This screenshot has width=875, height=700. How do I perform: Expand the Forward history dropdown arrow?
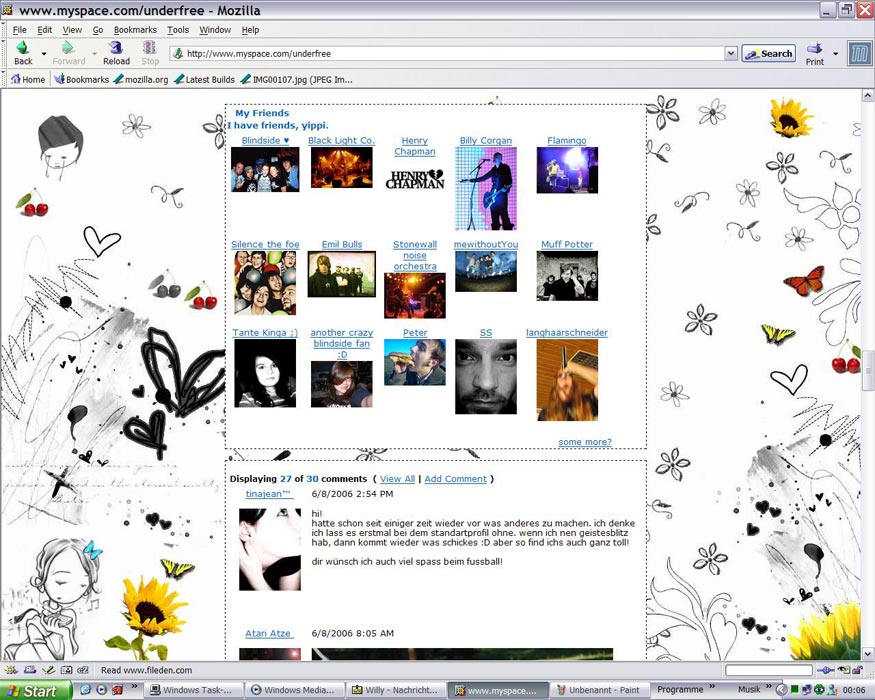point(94,54)
